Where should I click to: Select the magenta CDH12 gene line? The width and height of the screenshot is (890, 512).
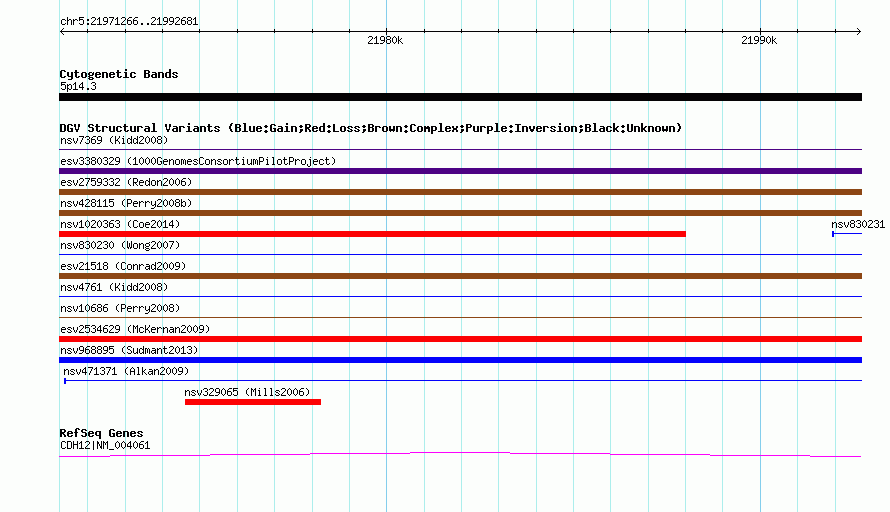[x=460, y=454]
